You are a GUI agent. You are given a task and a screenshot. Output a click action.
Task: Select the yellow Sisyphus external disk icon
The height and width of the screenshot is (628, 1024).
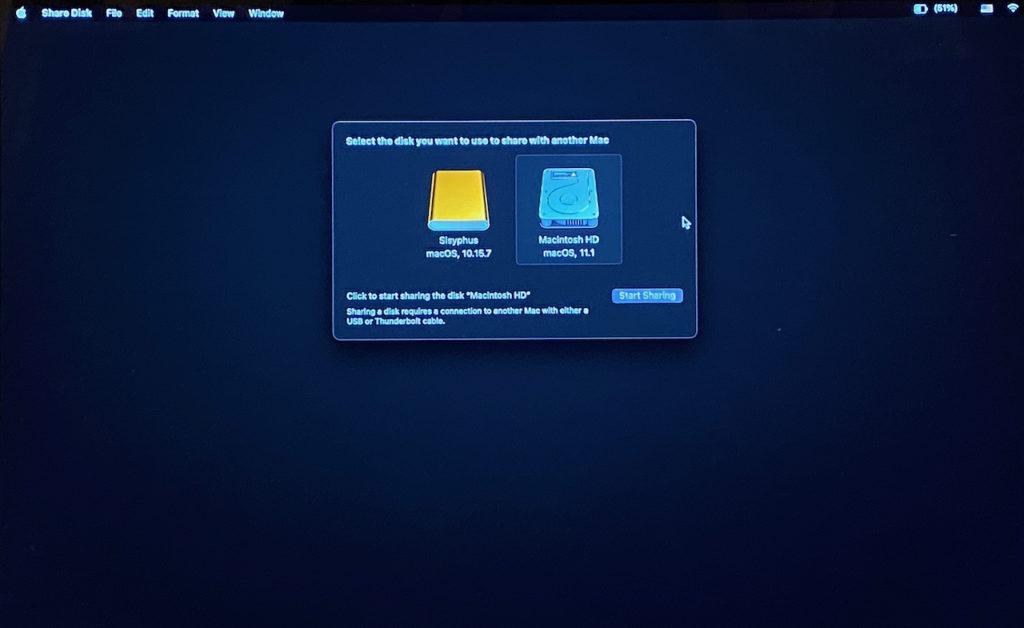click(x=458, y=200)
